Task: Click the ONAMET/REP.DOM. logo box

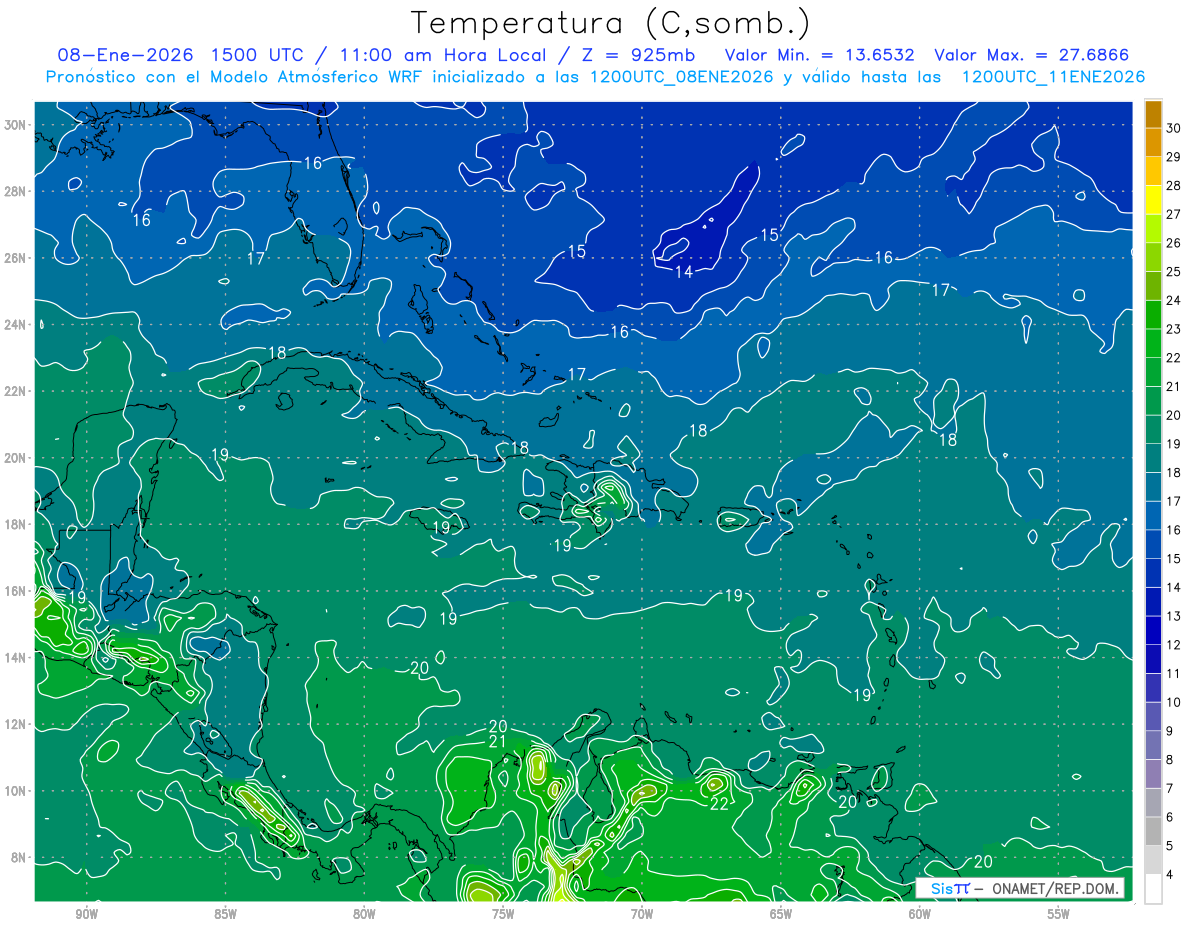Action: tap(1020, 888)
